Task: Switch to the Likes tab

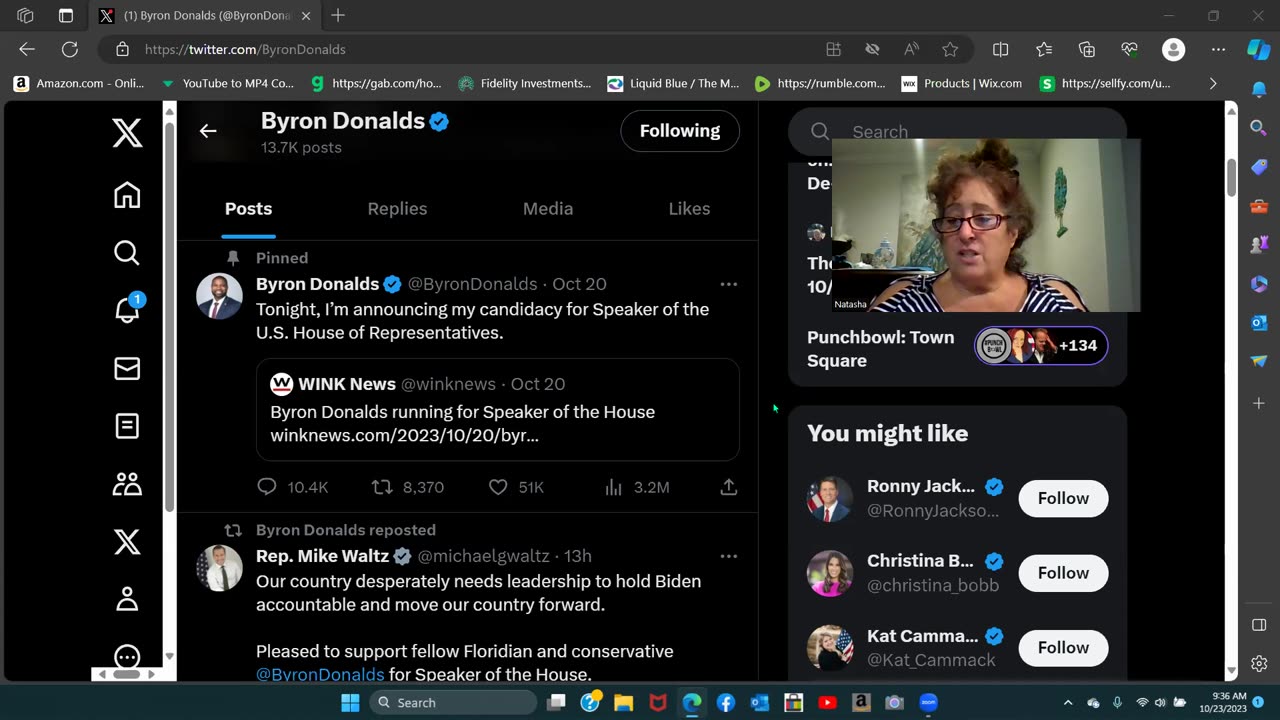Action: click(x=689, y=209)
